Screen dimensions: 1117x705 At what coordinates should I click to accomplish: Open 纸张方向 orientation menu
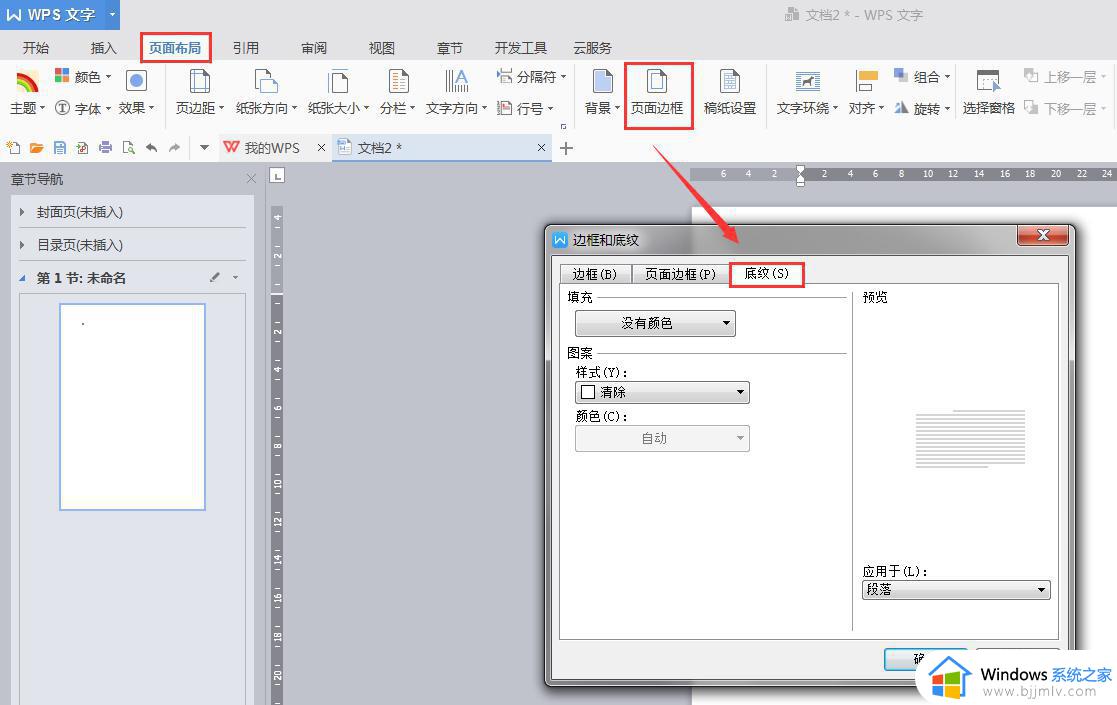[266, 93]
